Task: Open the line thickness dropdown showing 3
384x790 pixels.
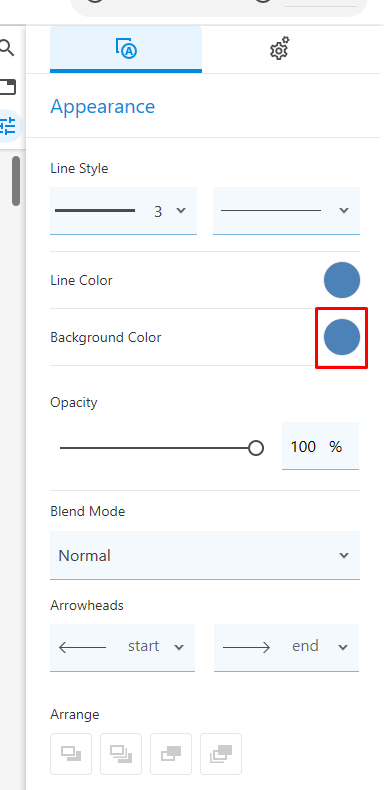Action: click(123, 211)
